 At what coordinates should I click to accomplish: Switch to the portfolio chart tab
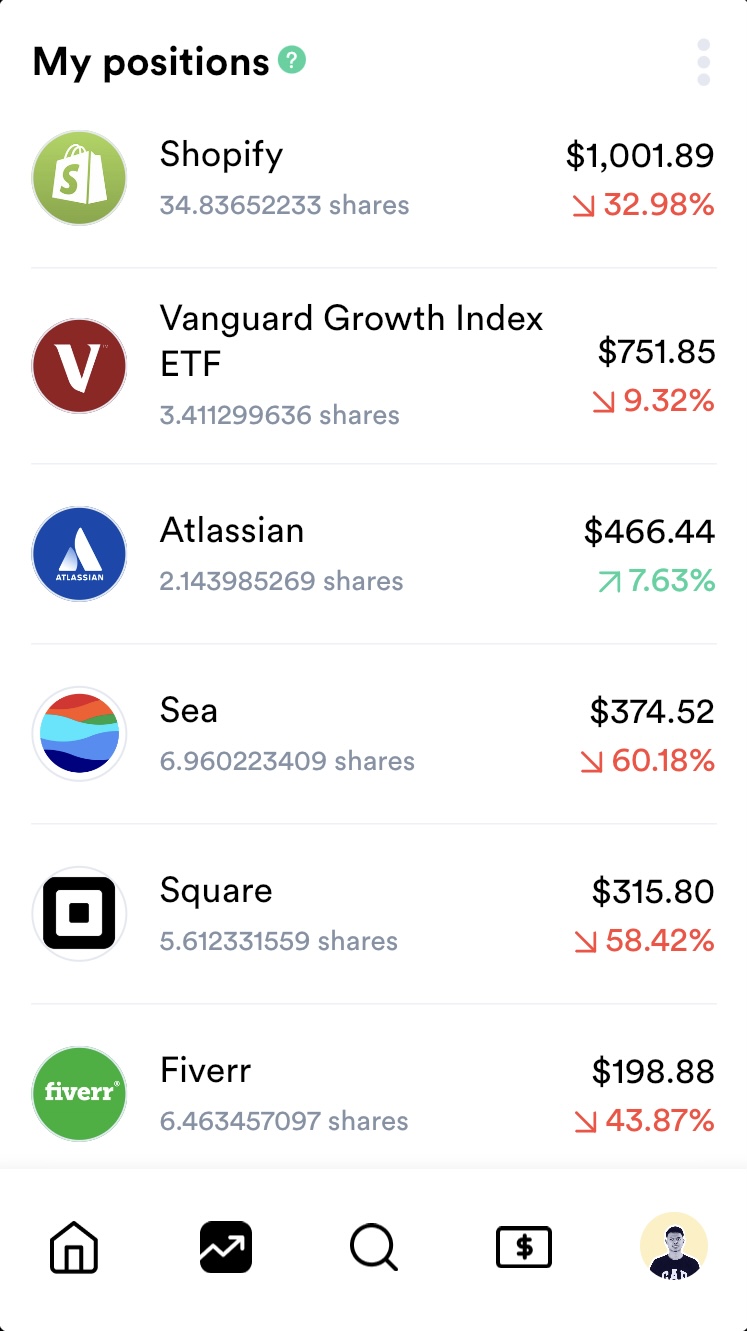click(225, 1248)
